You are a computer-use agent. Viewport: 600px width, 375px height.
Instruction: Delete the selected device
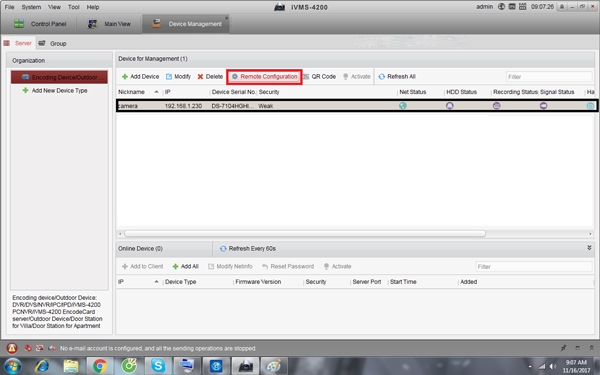click(x=210, y=77)
